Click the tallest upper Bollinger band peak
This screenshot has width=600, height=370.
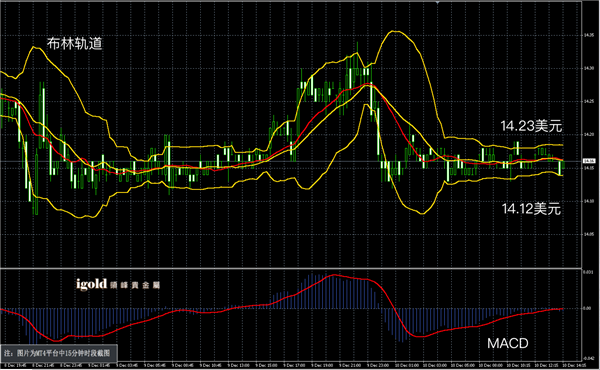click(x=395, y=31)
